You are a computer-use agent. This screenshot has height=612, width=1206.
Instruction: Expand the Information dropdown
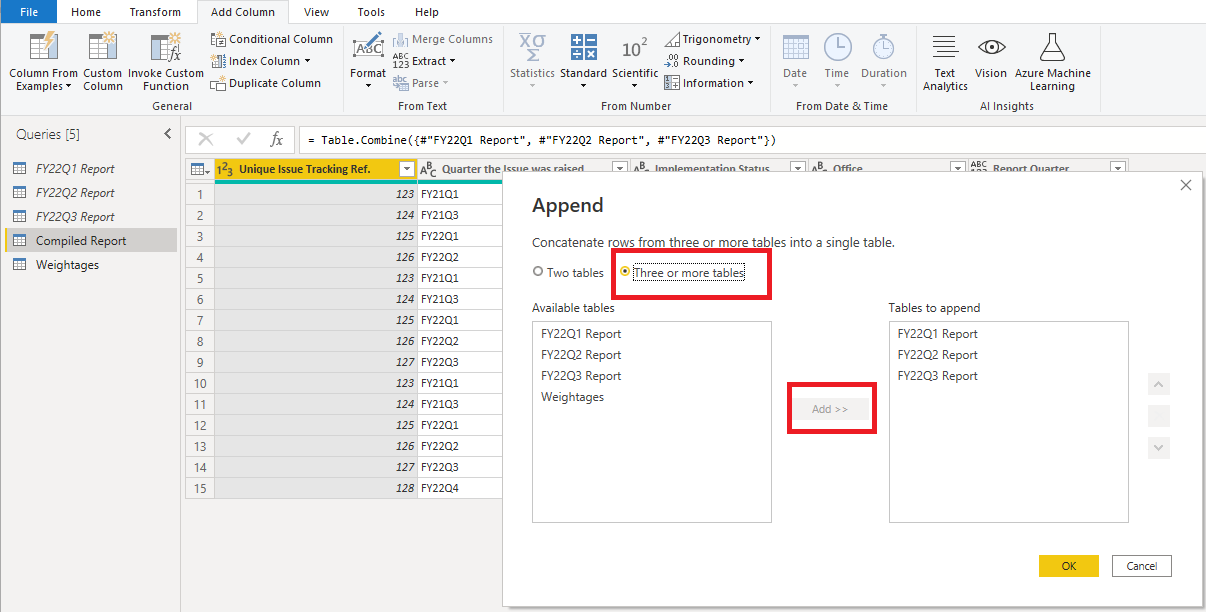[750, 84]
